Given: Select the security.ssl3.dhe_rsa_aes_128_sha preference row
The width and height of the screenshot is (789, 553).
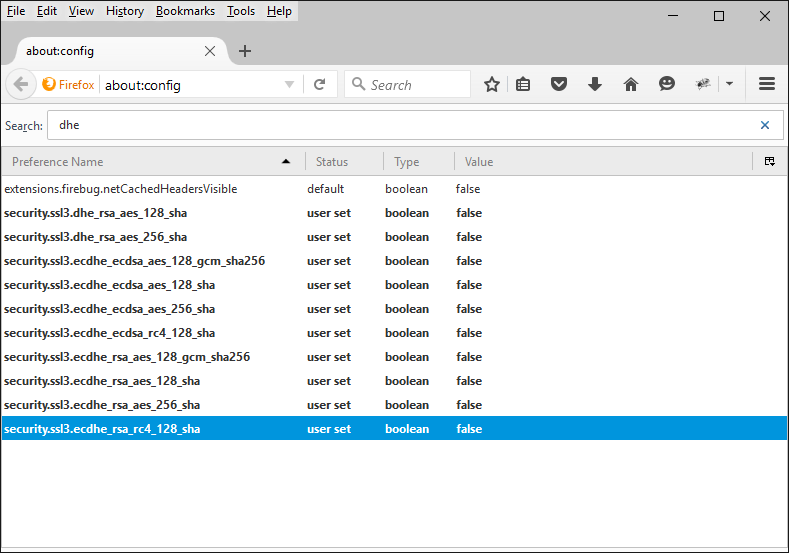Looking at the screenshot, I should pyautogui.click(x=95, y=213).
